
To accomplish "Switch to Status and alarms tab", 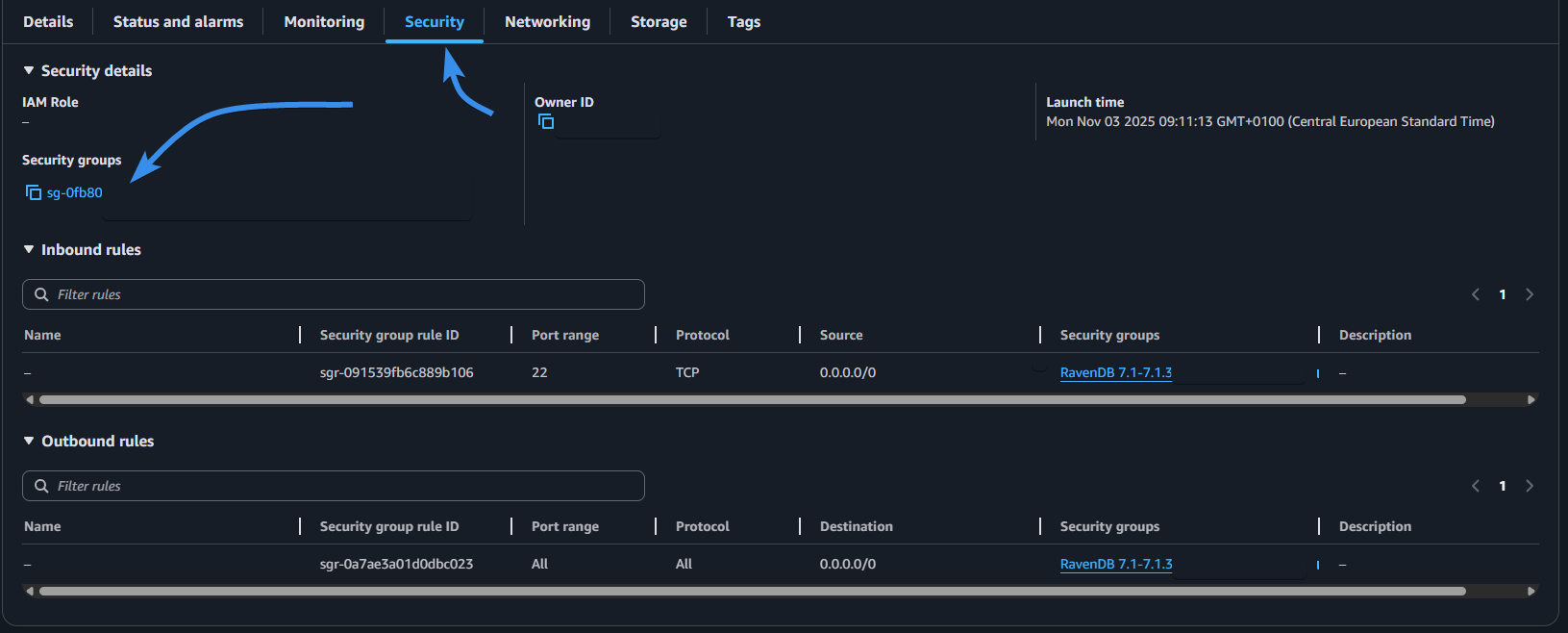I will (178, 21).
